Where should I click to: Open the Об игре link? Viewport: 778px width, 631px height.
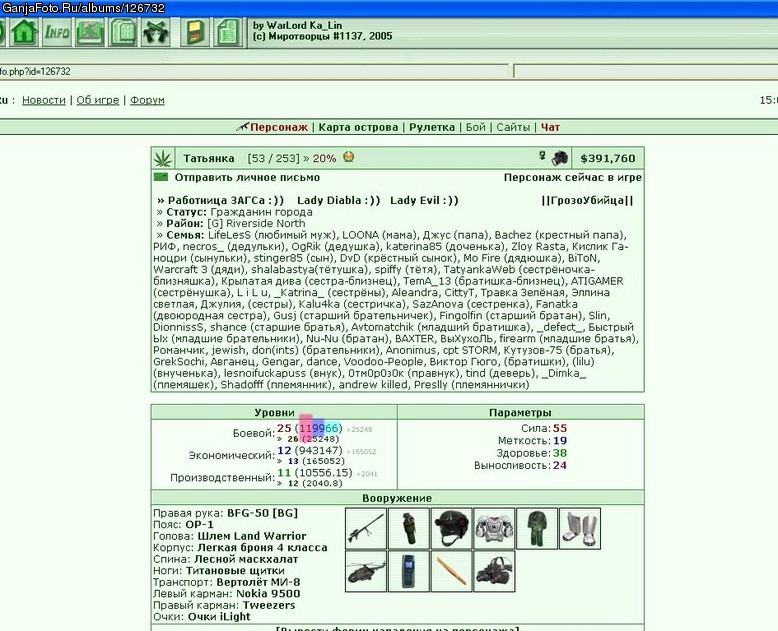[x=98, y=100]
